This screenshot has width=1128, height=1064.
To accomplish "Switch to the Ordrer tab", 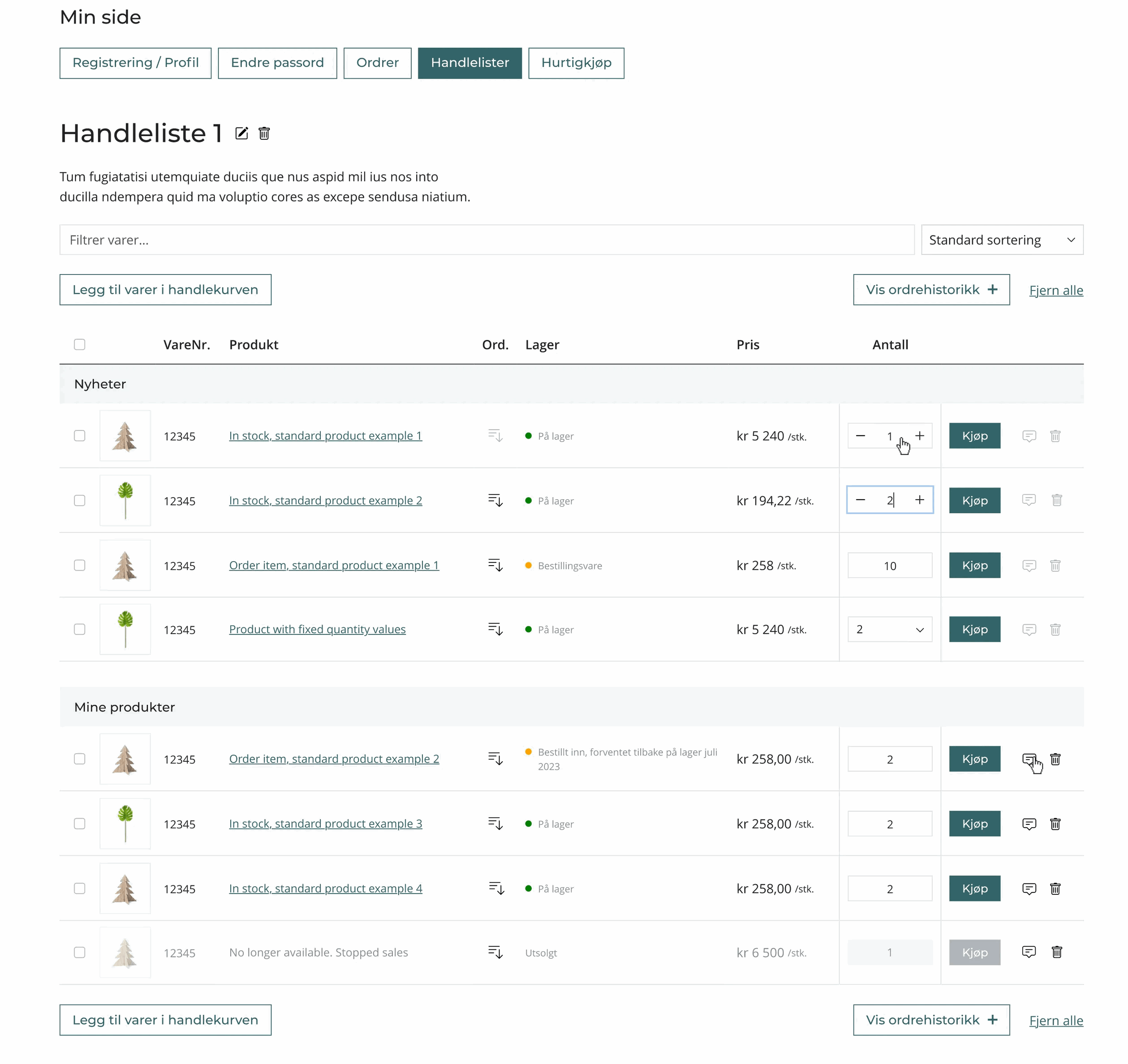I will [377, 63].
